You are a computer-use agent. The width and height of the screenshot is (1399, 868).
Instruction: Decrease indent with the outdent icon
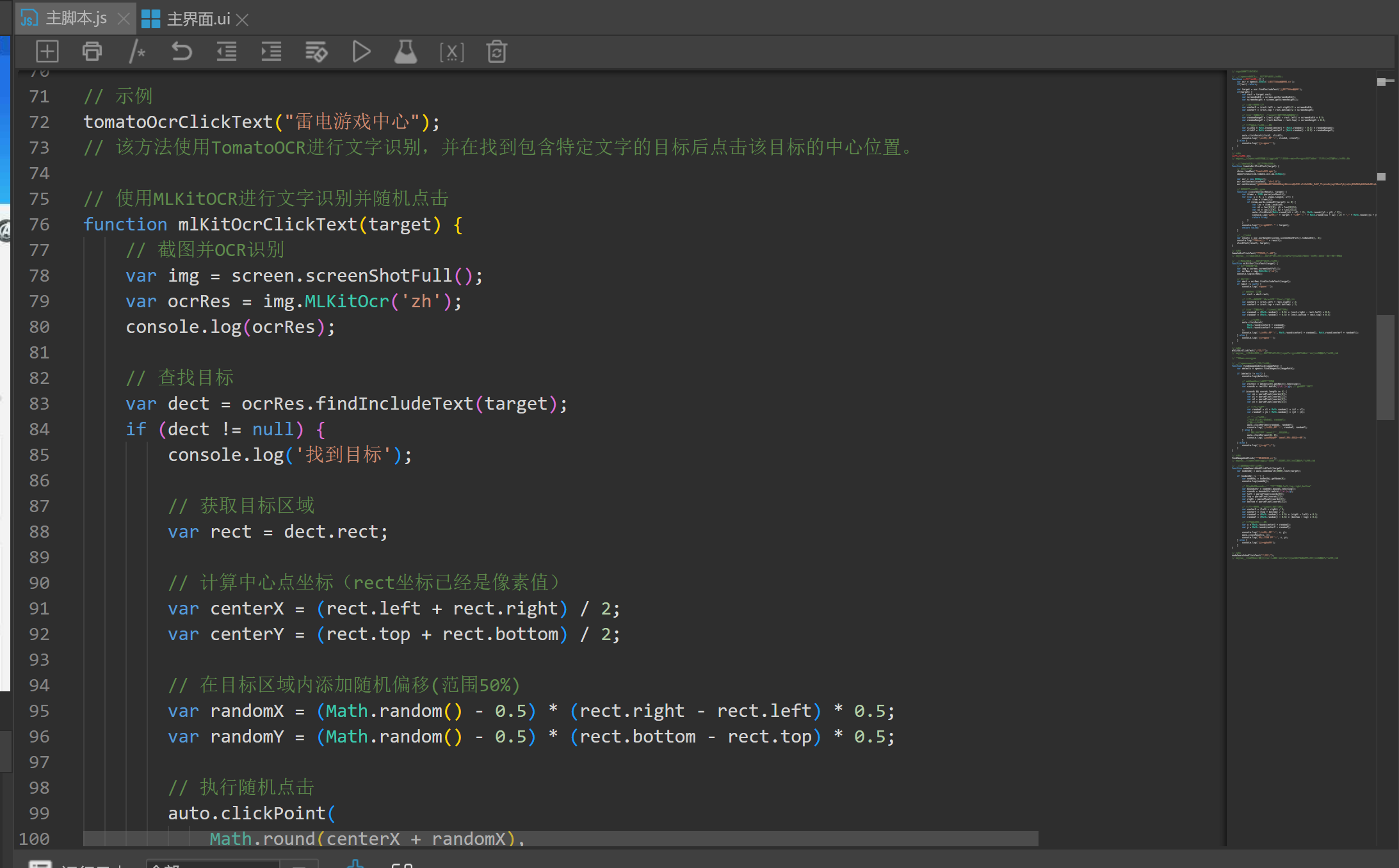click(x=227, y=51)
